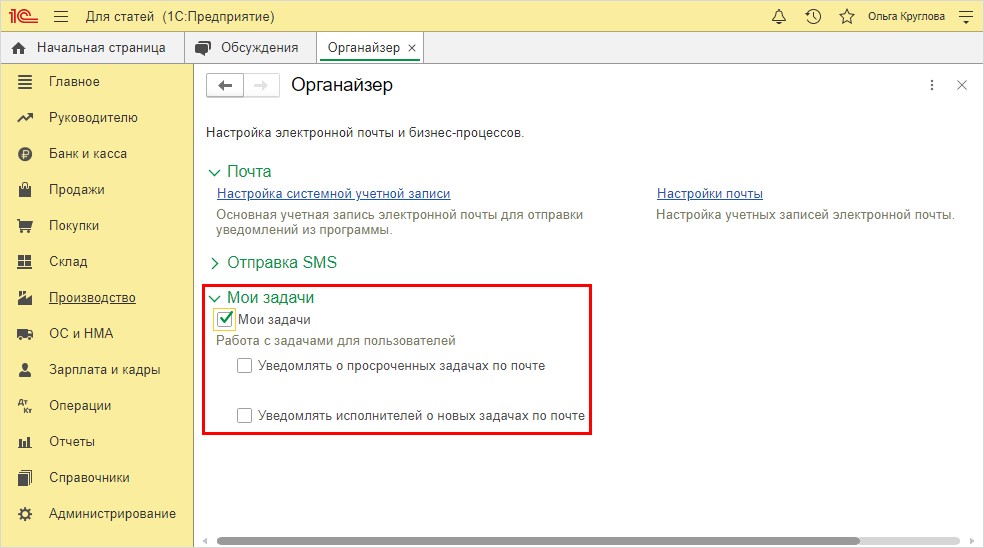984x548 pixels.
Task: Click the Продажи bag icon
Action: coord(25,190)
